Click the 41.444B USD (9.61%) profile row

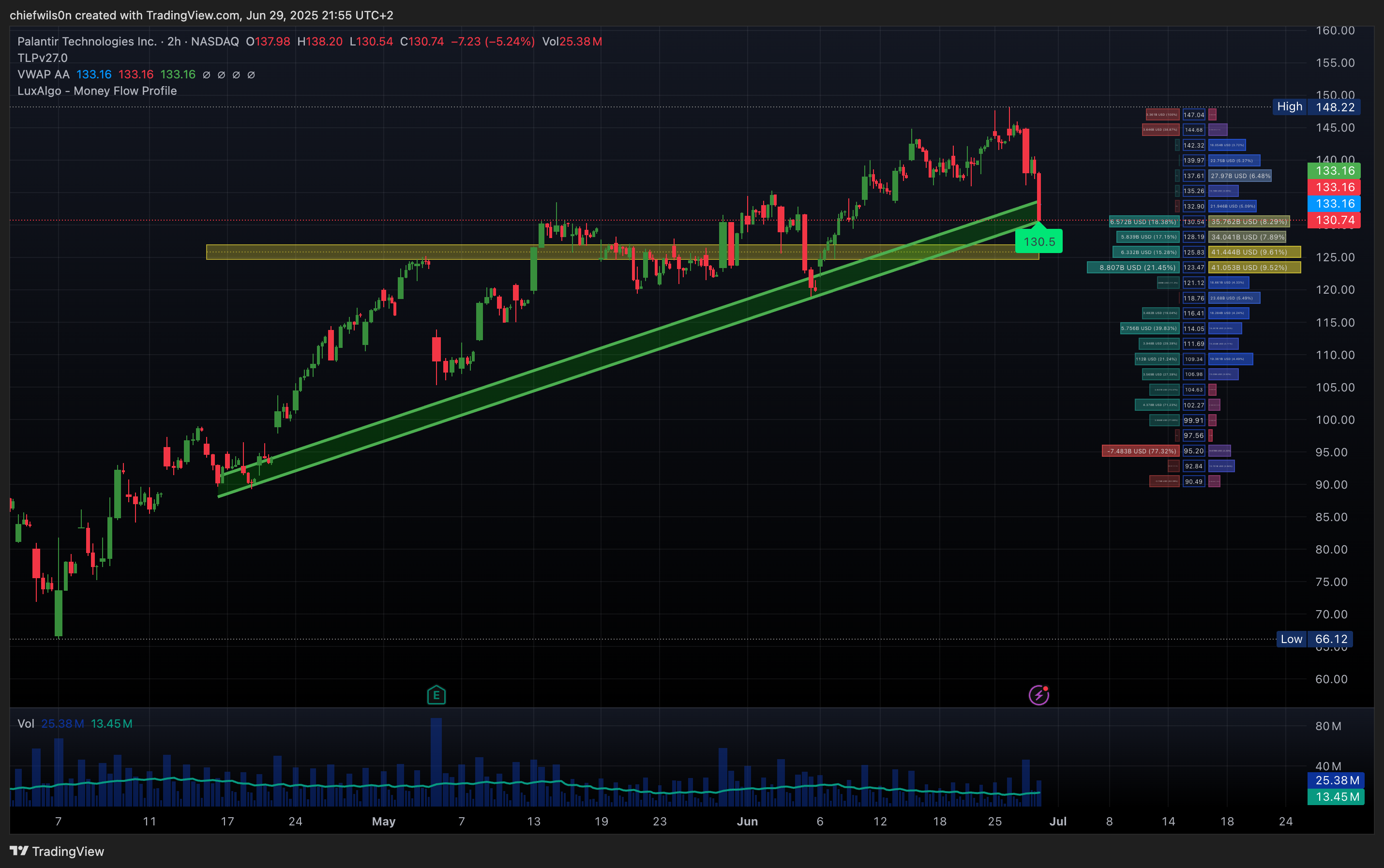[1254, 252]
